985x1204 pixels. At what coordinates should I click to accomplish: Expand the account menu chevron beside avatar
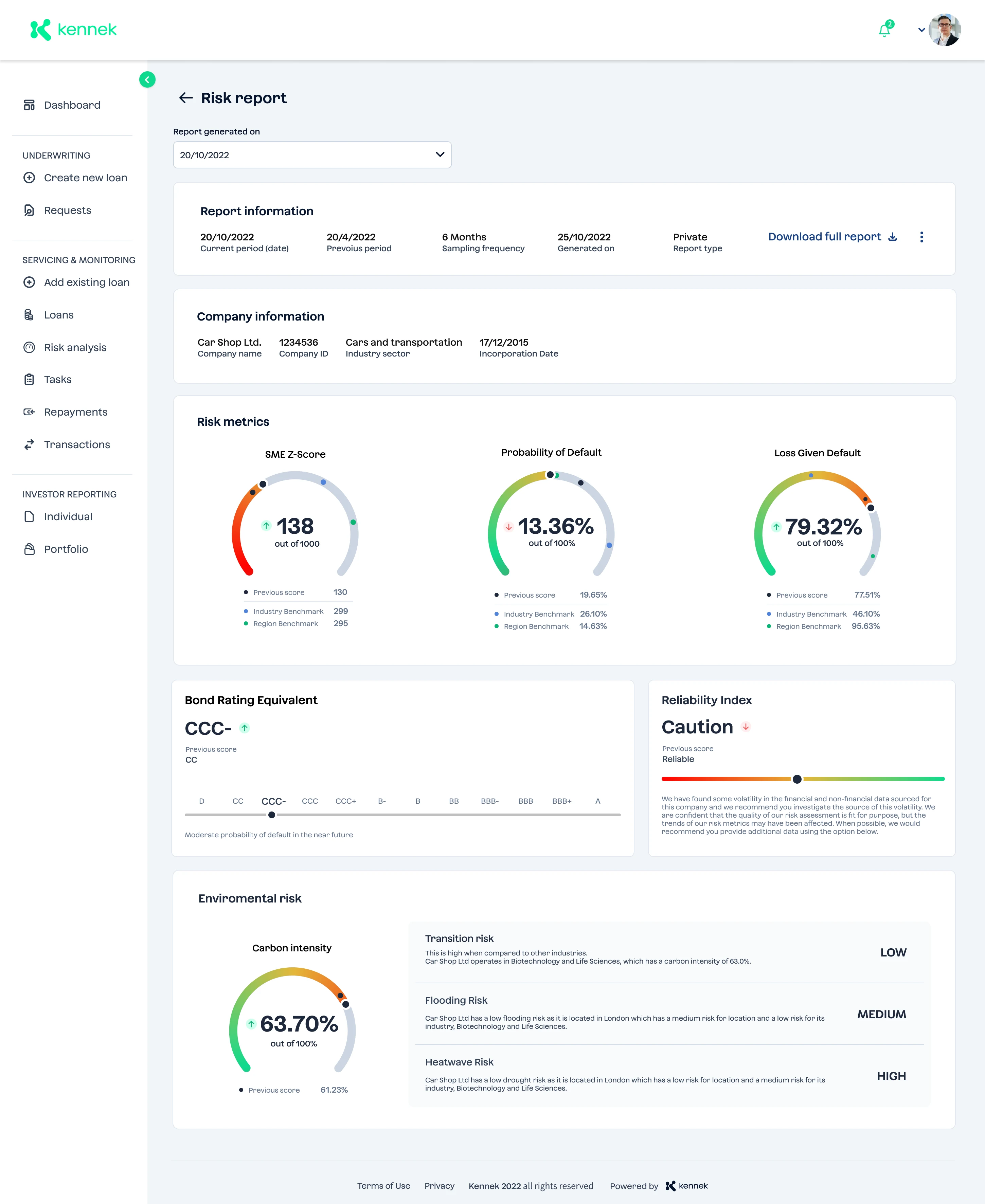pyautogui.click(x=921, y=30)
